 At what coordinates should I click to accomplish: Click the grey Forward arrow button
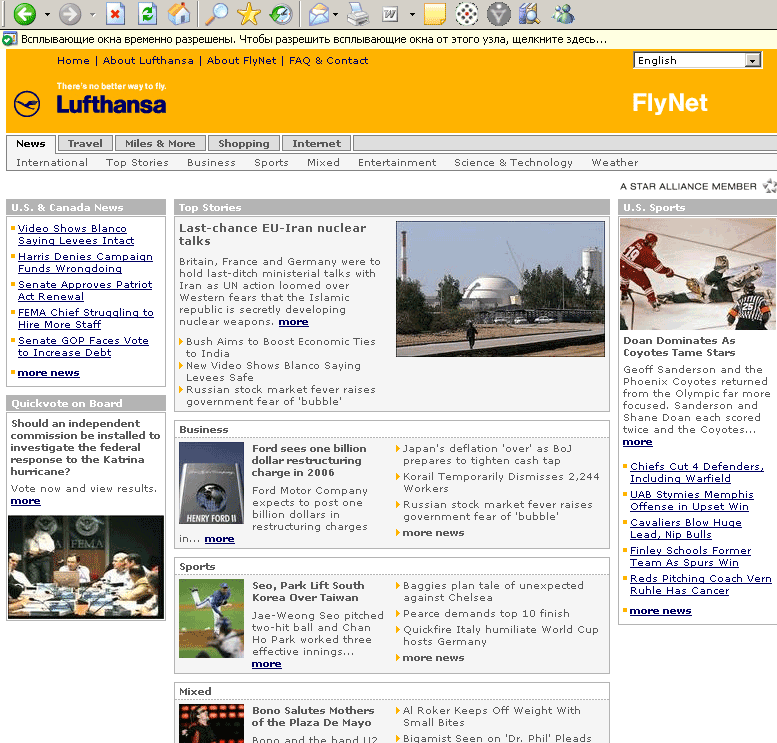click(70, 14)
